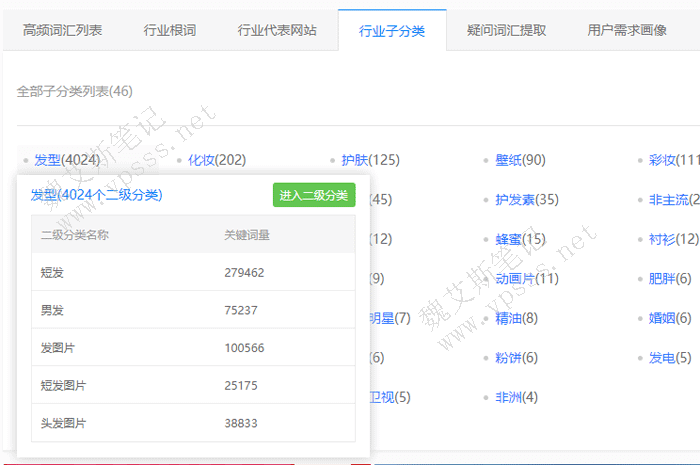700x465 pixels.
Task: Open the 护肤(125) subcategory
Action: pyautogui.click(x=370, y=160)
